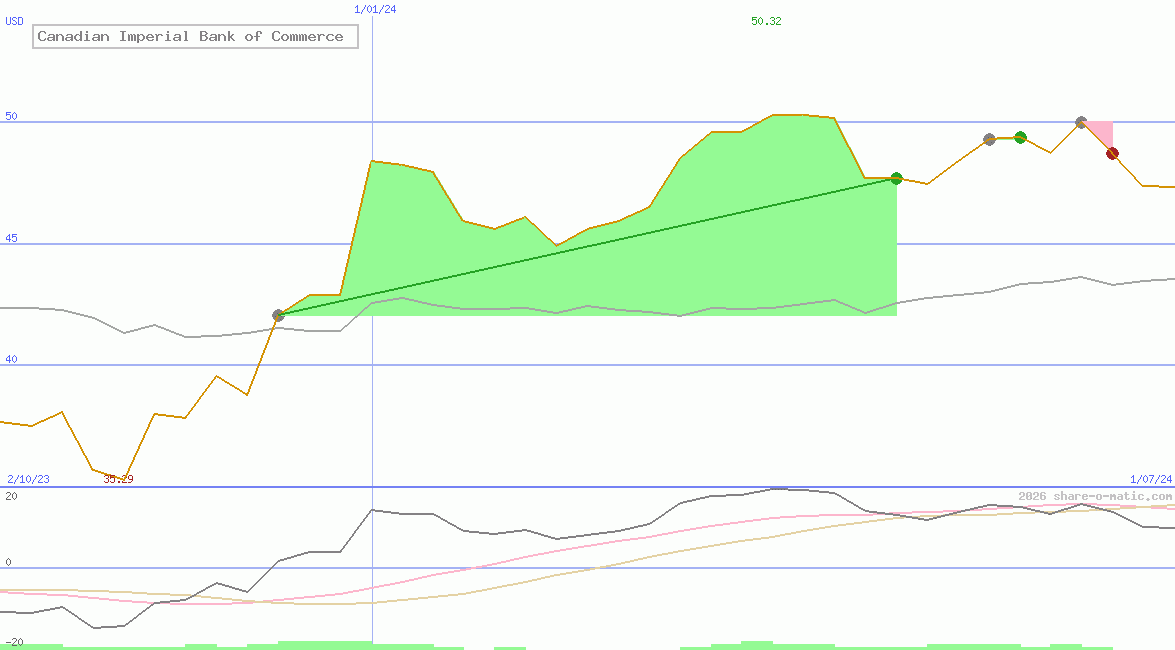Viewport: 1175px width, 650px height.
Task: Click the 0 indicator axis label
Action: [8, 562]
